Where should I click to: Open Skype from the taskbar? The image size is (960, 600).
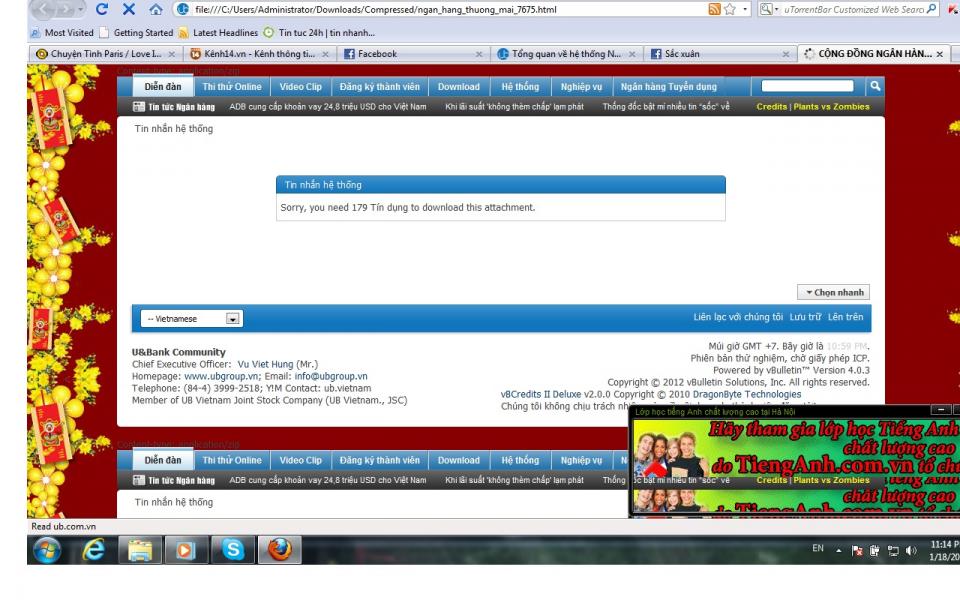click(233, 550)
